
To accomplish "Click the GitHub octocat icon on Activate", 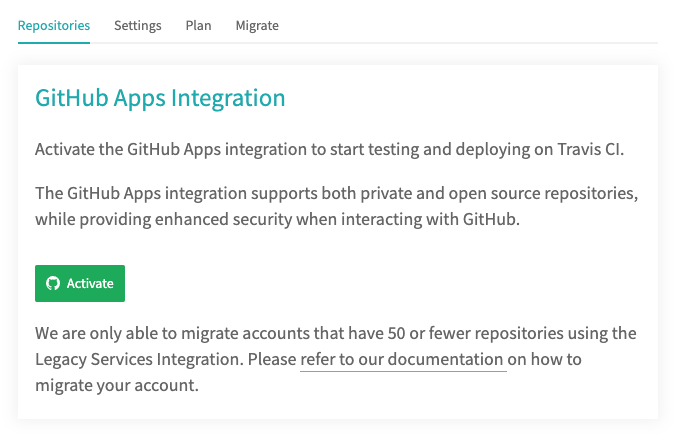I will (x=53, y=284).
